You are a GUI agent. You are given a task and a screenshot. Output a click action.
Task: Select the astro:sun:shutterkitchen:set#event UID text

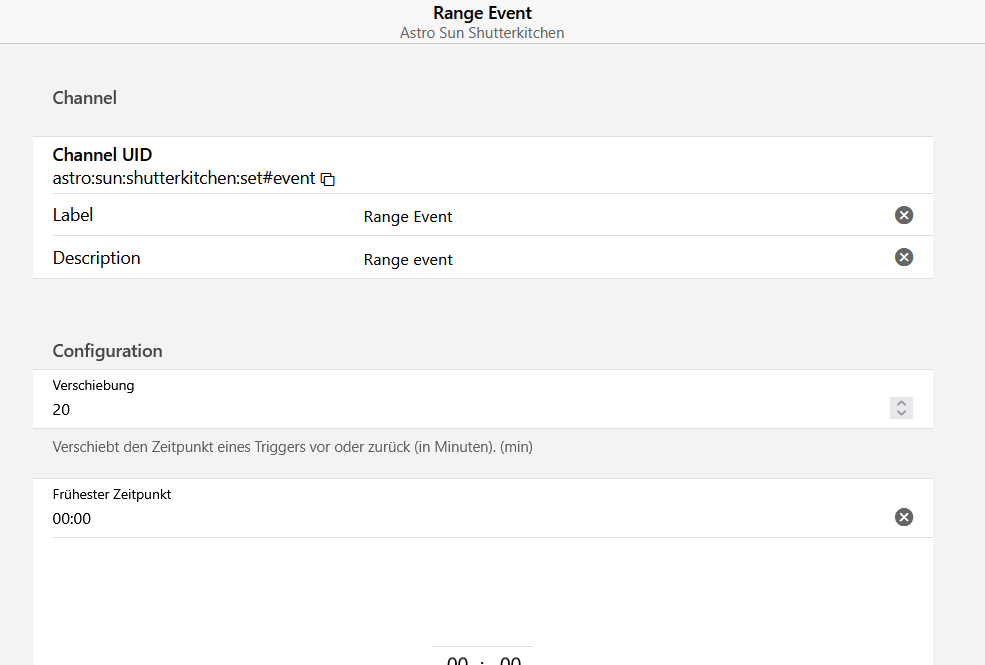183,178
